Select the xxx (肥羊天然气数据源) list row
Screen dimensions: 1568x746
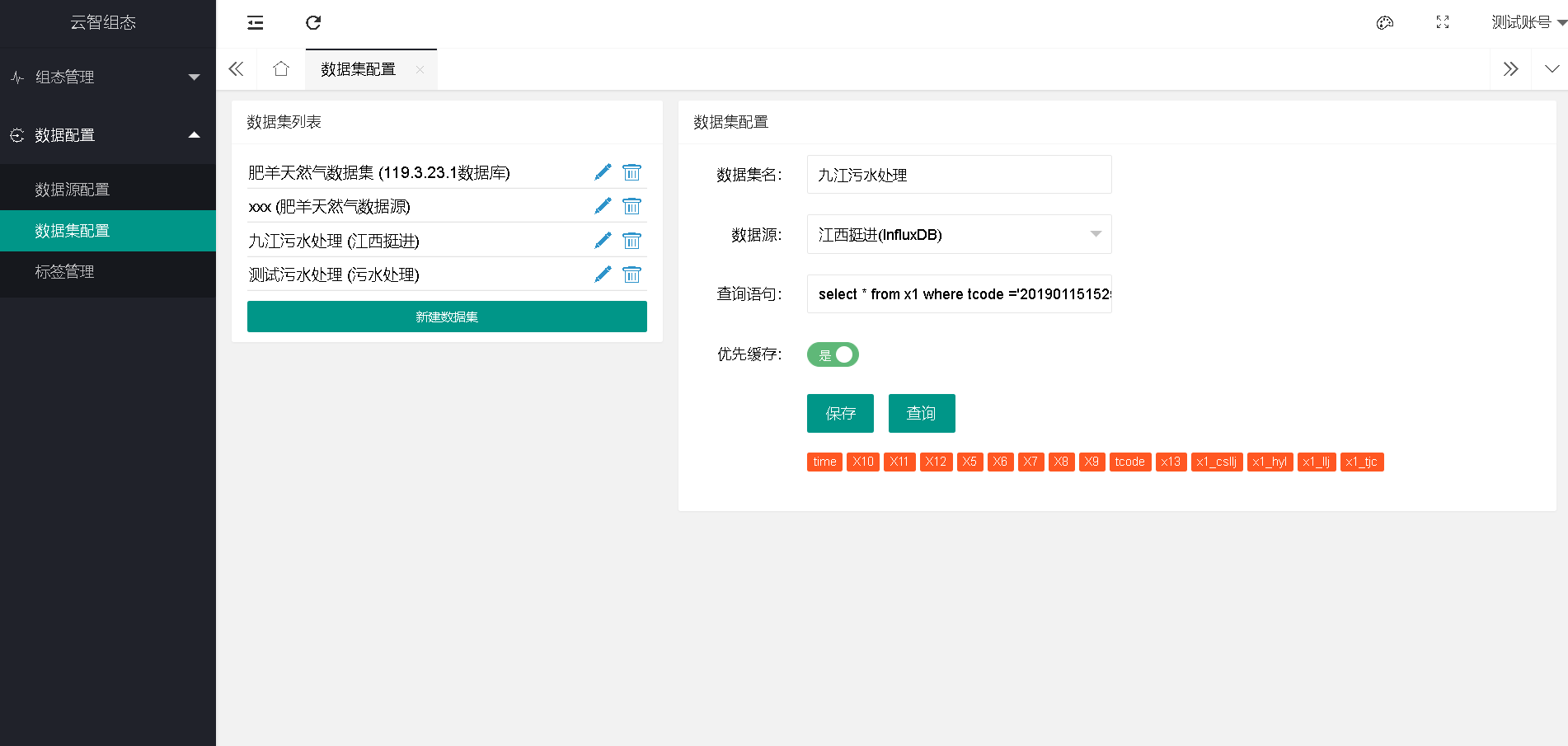pos(447,206)
